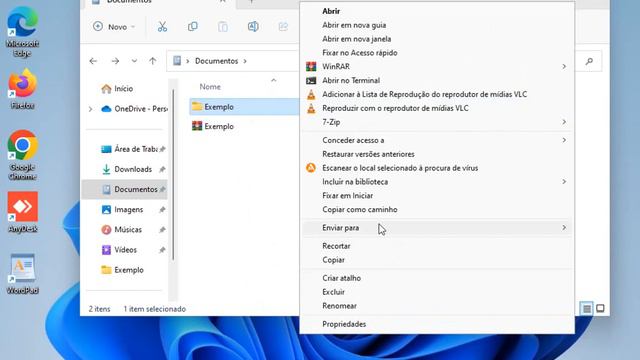Unpin Vídeos using its pin icon

point(162,250)
